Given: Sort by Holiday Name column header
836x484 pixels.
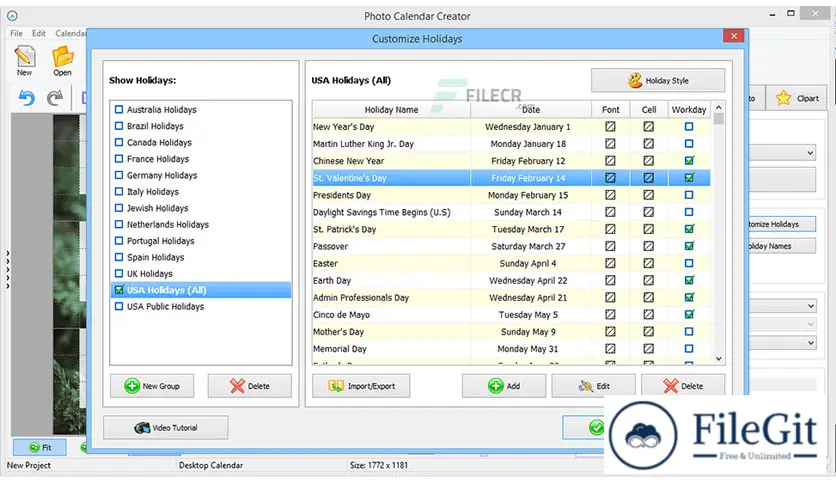Looking at the screenshot, I should (x=391, y=109).
